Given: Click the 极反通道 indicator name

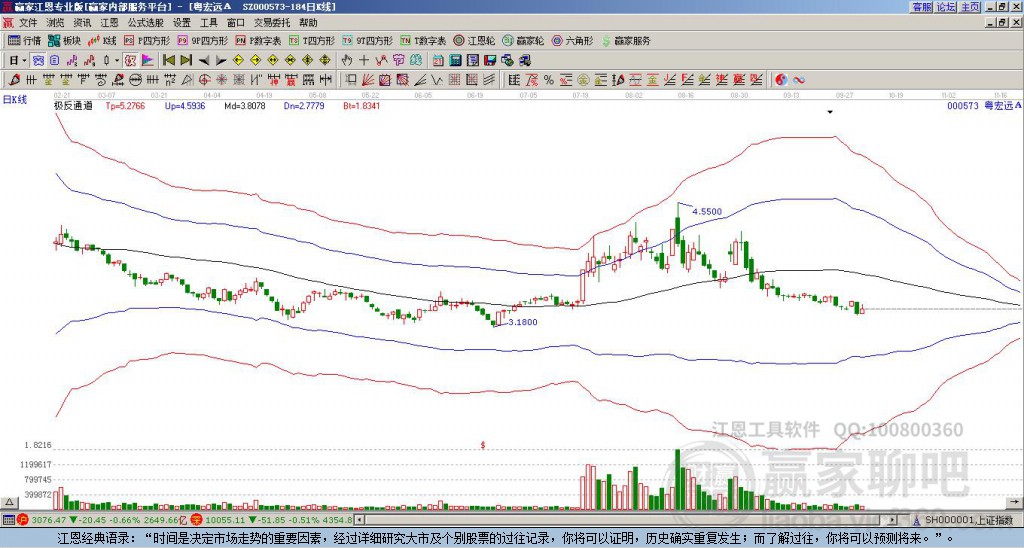Looking at the screenshot, I should (73, 105).
